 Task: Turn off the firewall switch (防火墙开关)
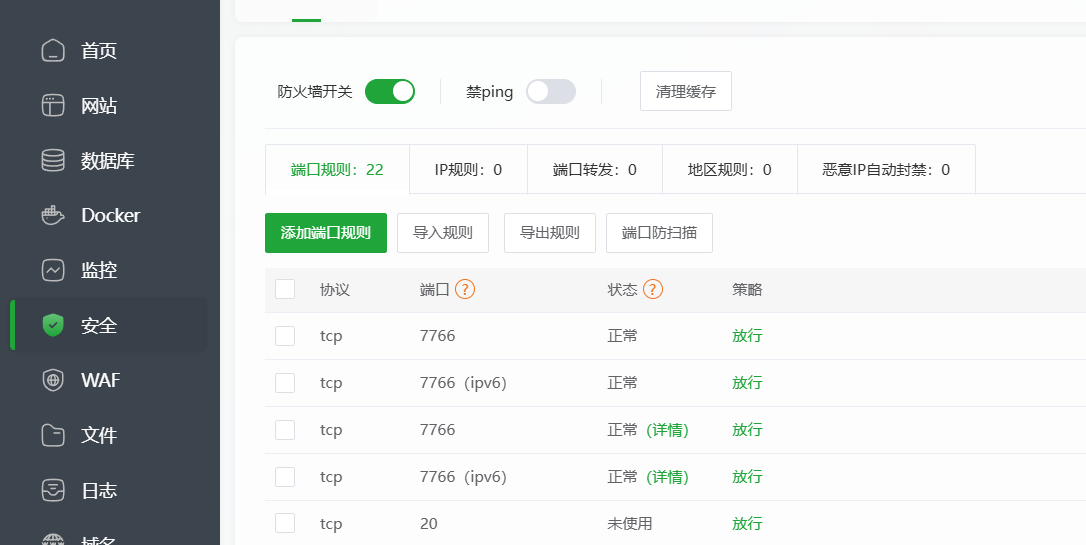tap(390, 91)
